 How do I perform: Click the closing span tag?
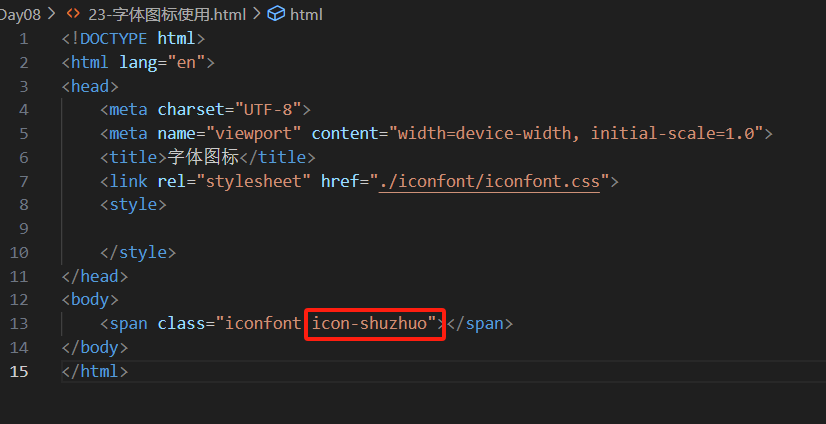pyautogui.click(x=479, y=323)
